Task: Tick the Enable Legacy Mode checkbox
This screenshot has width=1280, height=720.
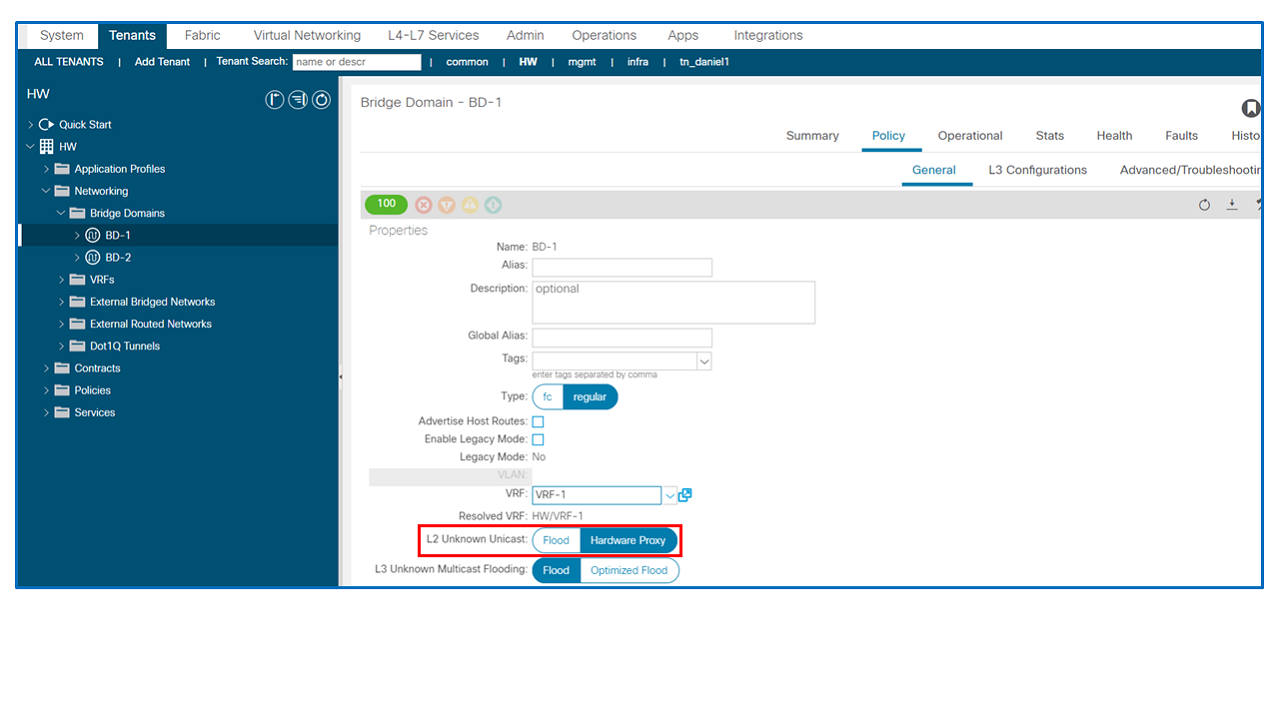Action: [538, 440]
